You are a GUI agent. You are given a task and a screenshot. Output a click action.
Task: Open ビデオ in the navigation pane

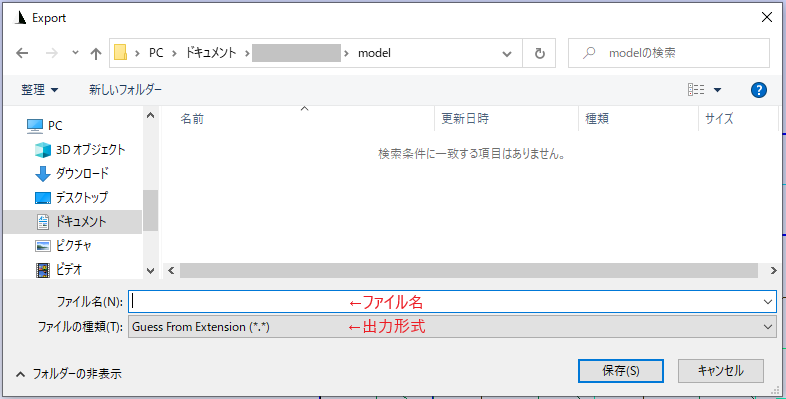point(69,270)
